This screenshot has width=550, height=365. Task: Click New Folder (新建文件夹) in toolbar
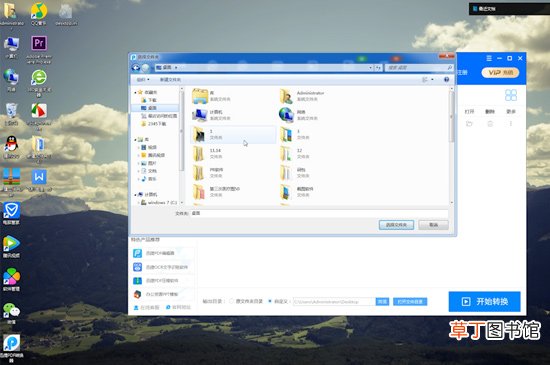point(170,80)
